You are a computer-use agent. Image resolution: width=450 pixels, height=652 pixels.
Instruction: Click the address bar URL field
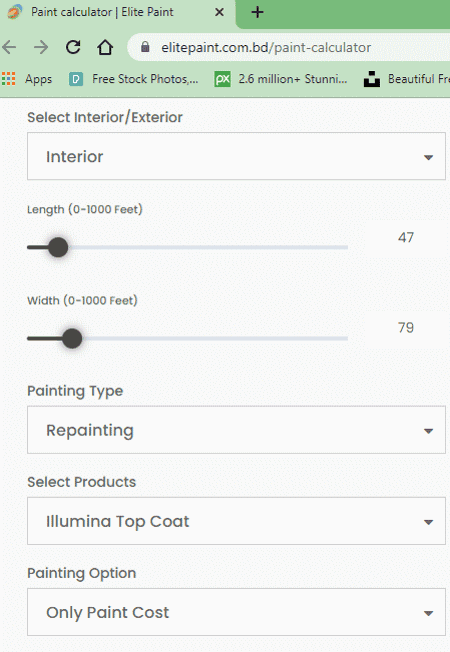tap(266, 47)
